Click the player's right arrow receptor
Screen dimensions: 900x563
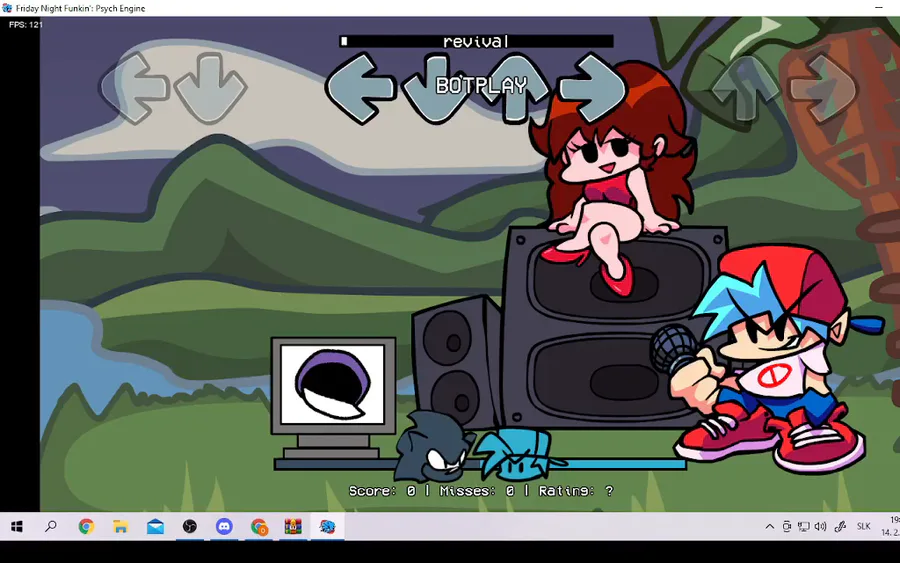pos(592,88)
